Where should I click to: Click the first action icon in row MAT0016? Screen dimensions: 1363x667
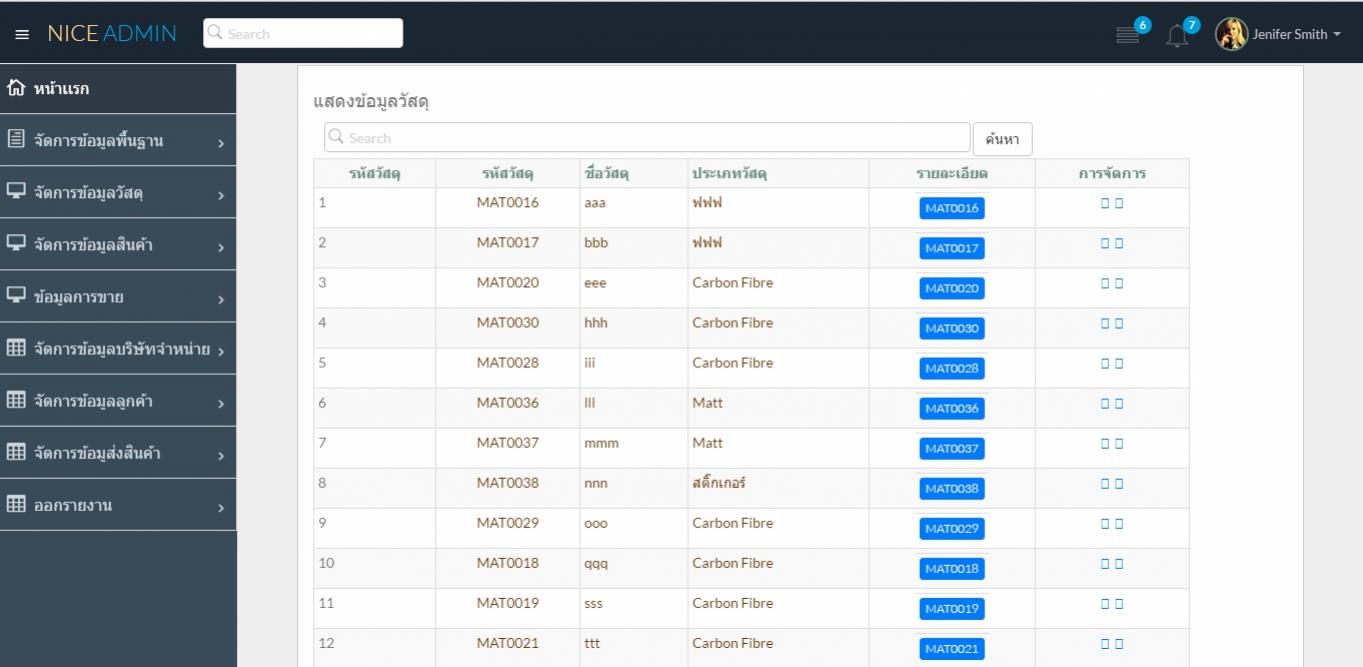coord(1106,203)
